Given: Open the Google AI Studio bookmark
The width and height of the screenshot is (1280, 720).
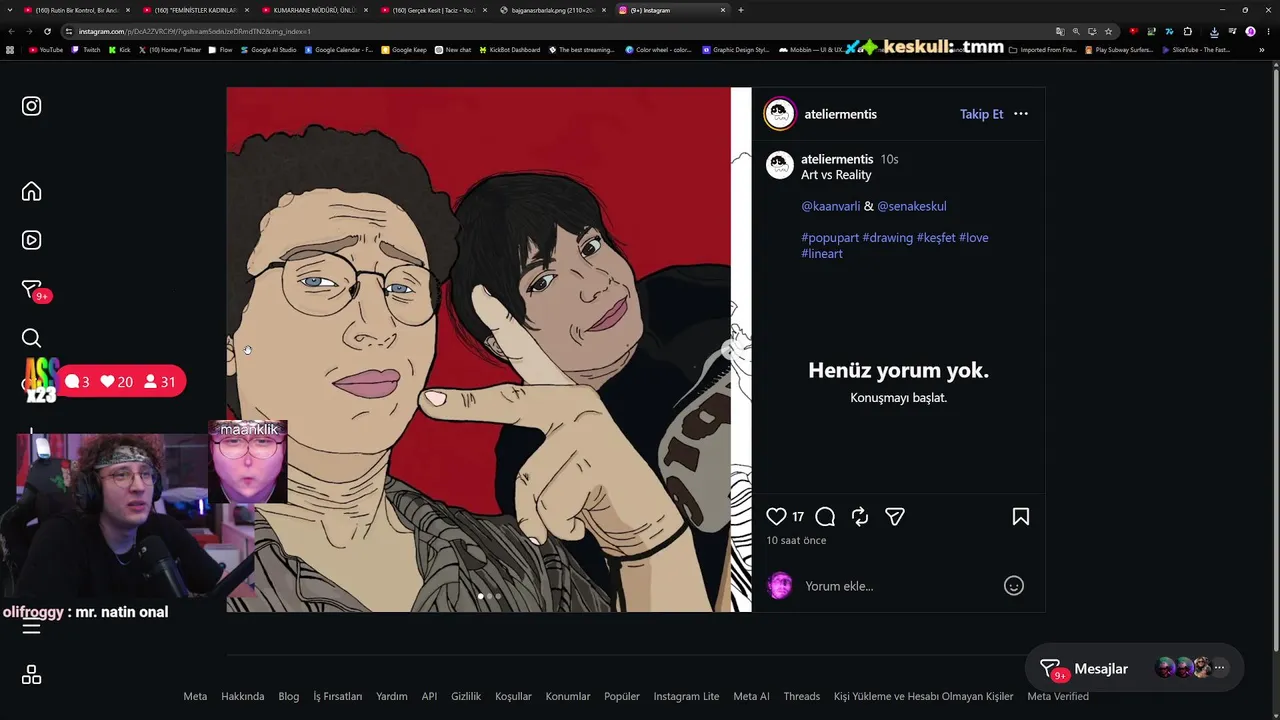Looking at the screenshot, I should (268, 49).
